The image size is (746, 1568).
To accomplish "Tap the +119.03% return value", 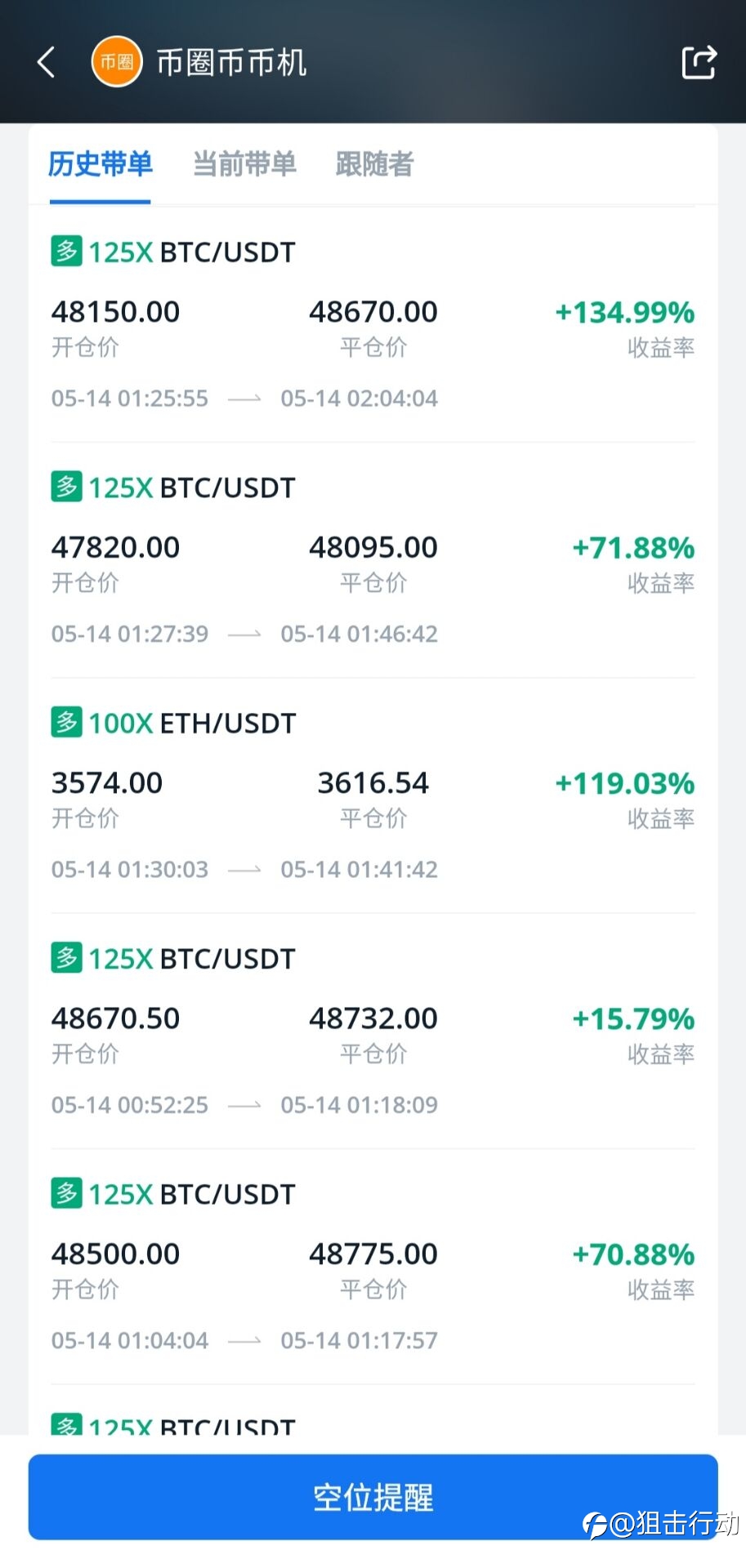I will 625,783.
